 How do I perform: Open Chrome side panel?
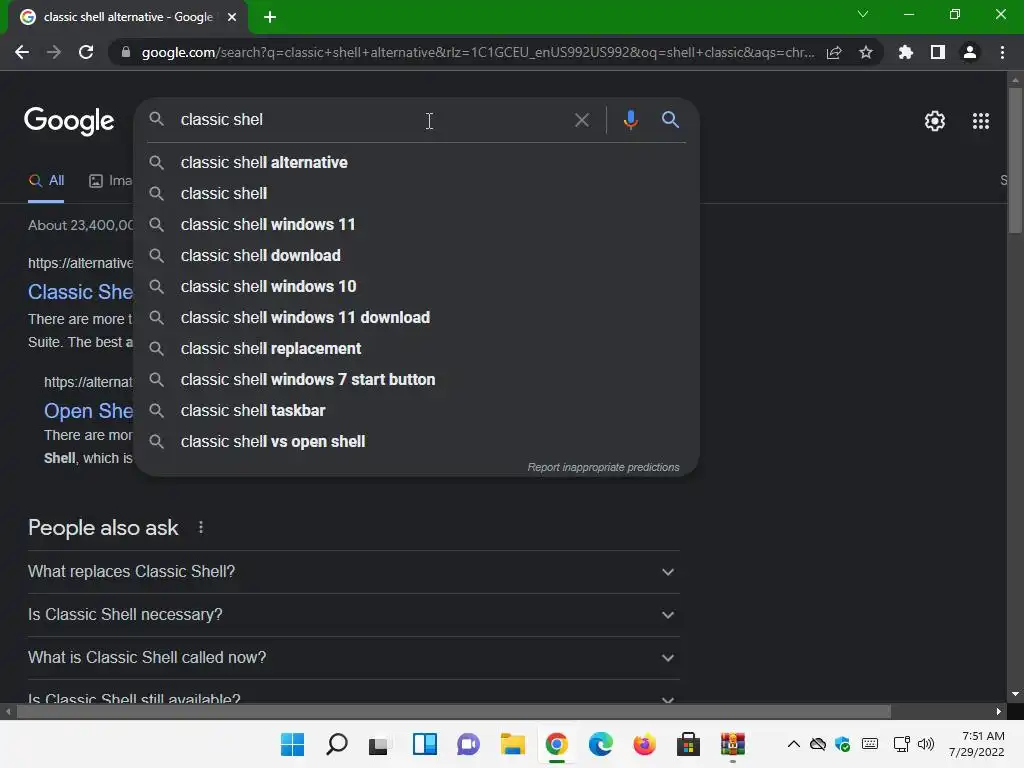938,52
